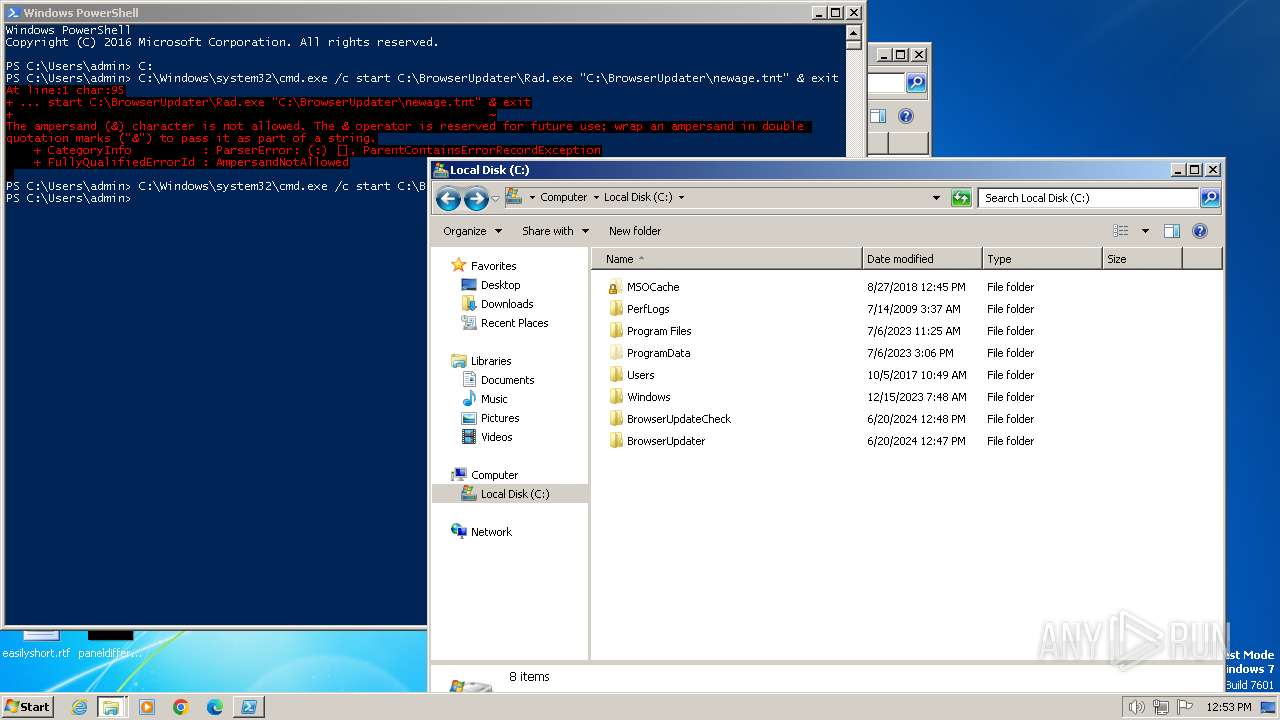Select the MSOCache folder

pos(653,287)
